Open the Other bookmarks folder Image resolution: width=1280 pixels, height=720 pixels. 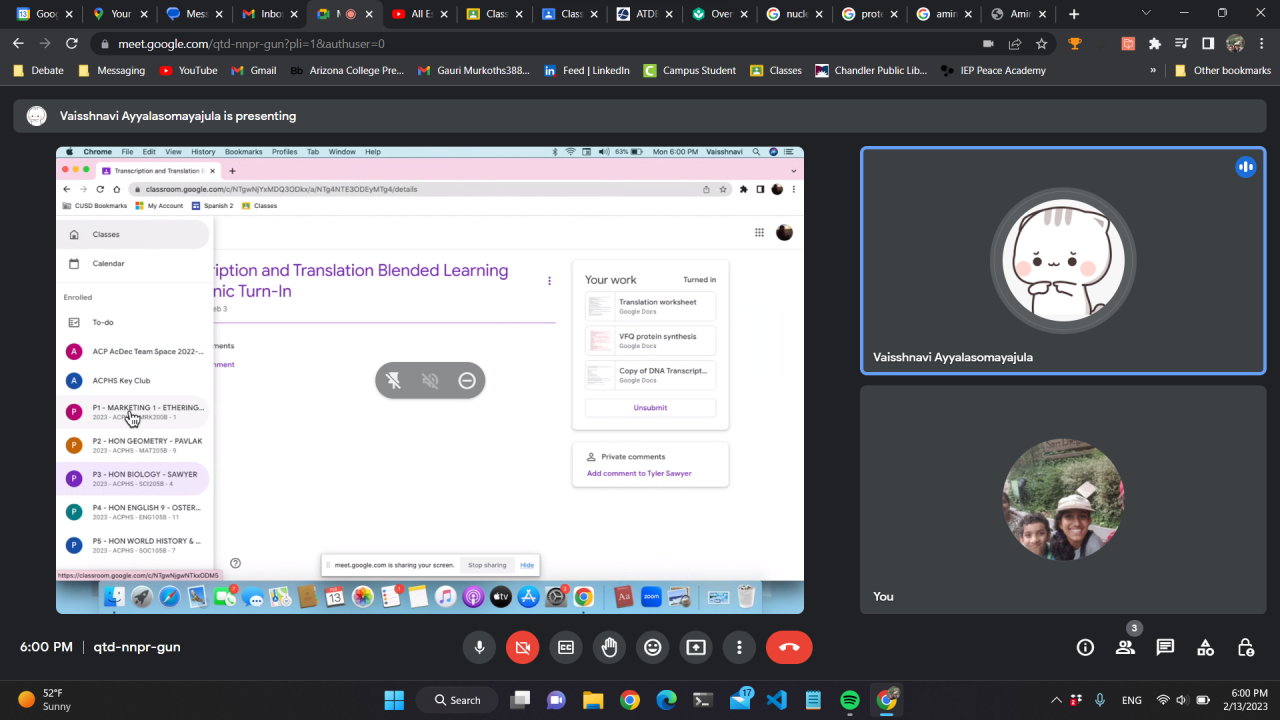pos(1222,70)
